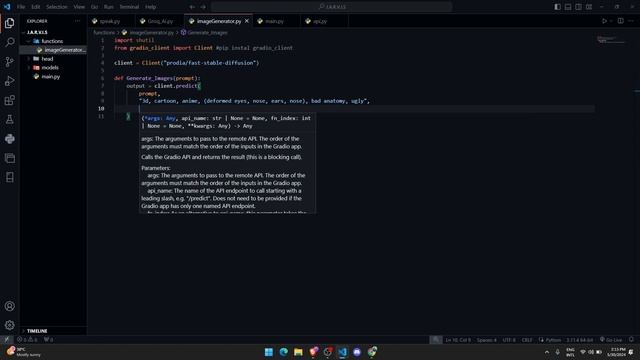Change Spaces: 4 indentation setting
Screen dimensions: 640x360
pyautogui.click(x=487, y=340)
